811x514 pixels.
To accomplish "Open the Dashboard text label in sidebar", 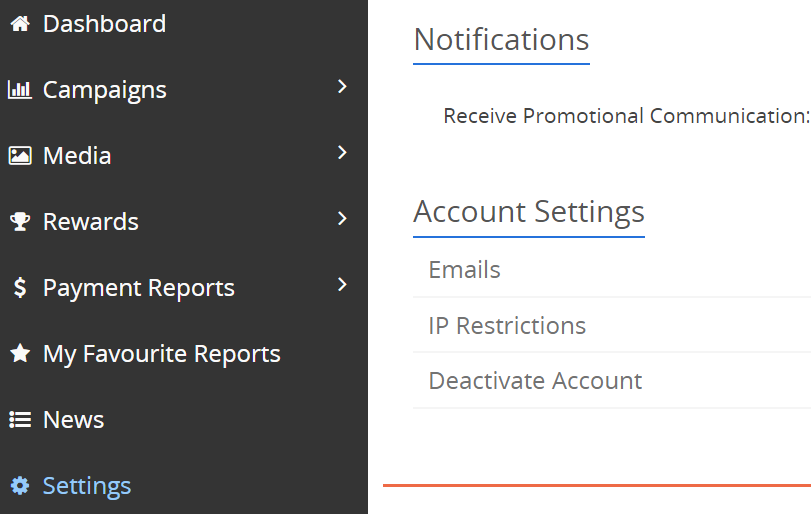I will [104, 24].
